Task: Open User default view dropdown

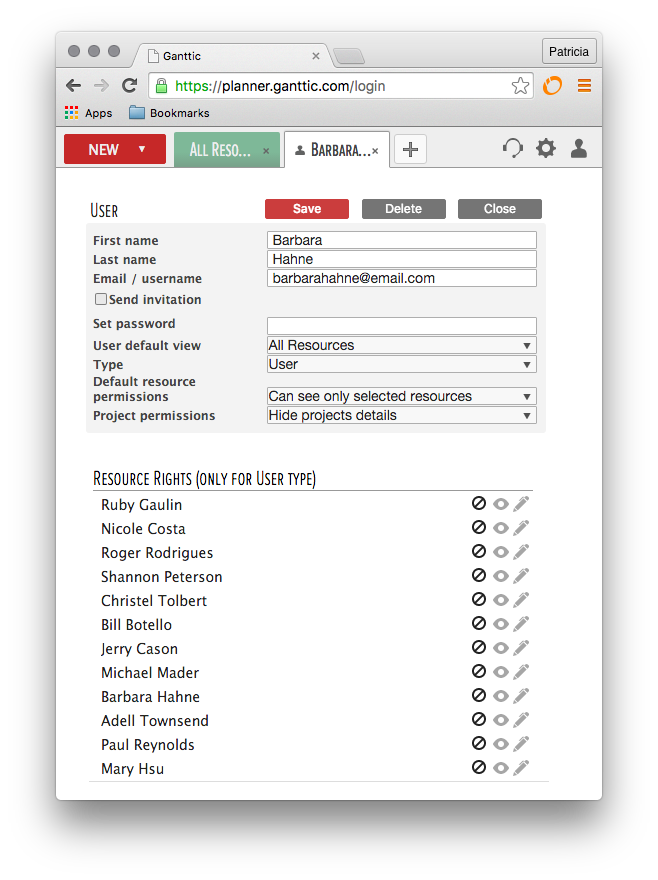Action: pyautogui.click(x=401, y=345)
